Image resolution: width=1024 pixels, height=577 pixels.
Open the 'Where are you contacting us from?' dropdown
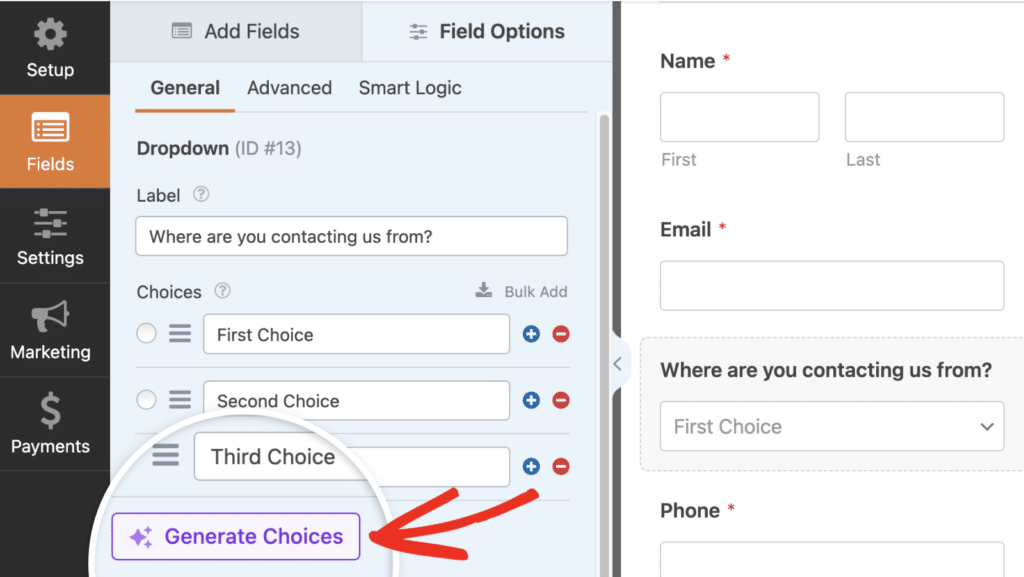(x=832, y=427)
